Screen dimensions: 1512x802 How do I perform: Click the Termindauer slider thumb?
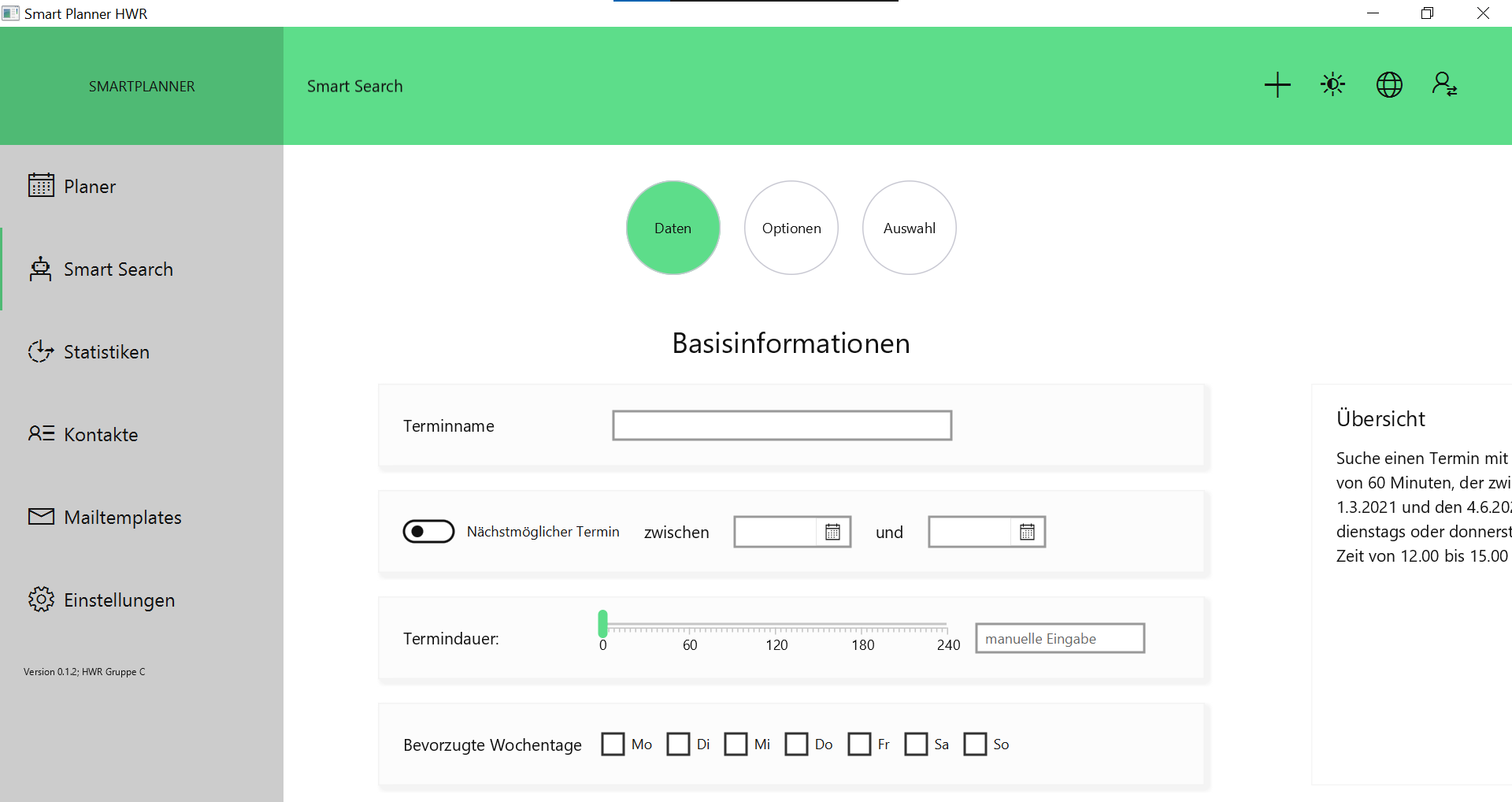point(602,623)
